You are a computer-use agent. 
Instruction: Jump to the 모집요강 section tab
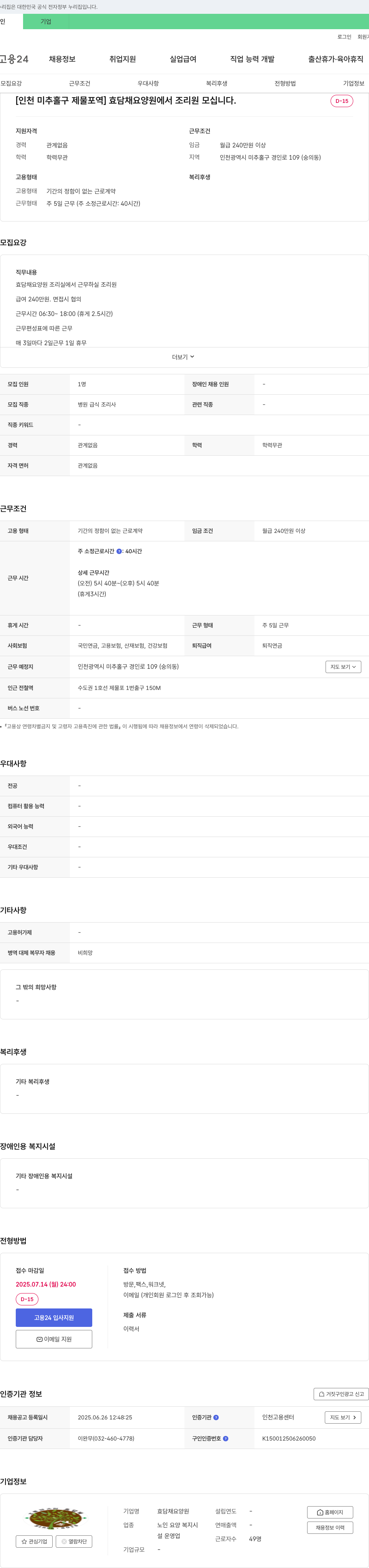coord(12,83)
